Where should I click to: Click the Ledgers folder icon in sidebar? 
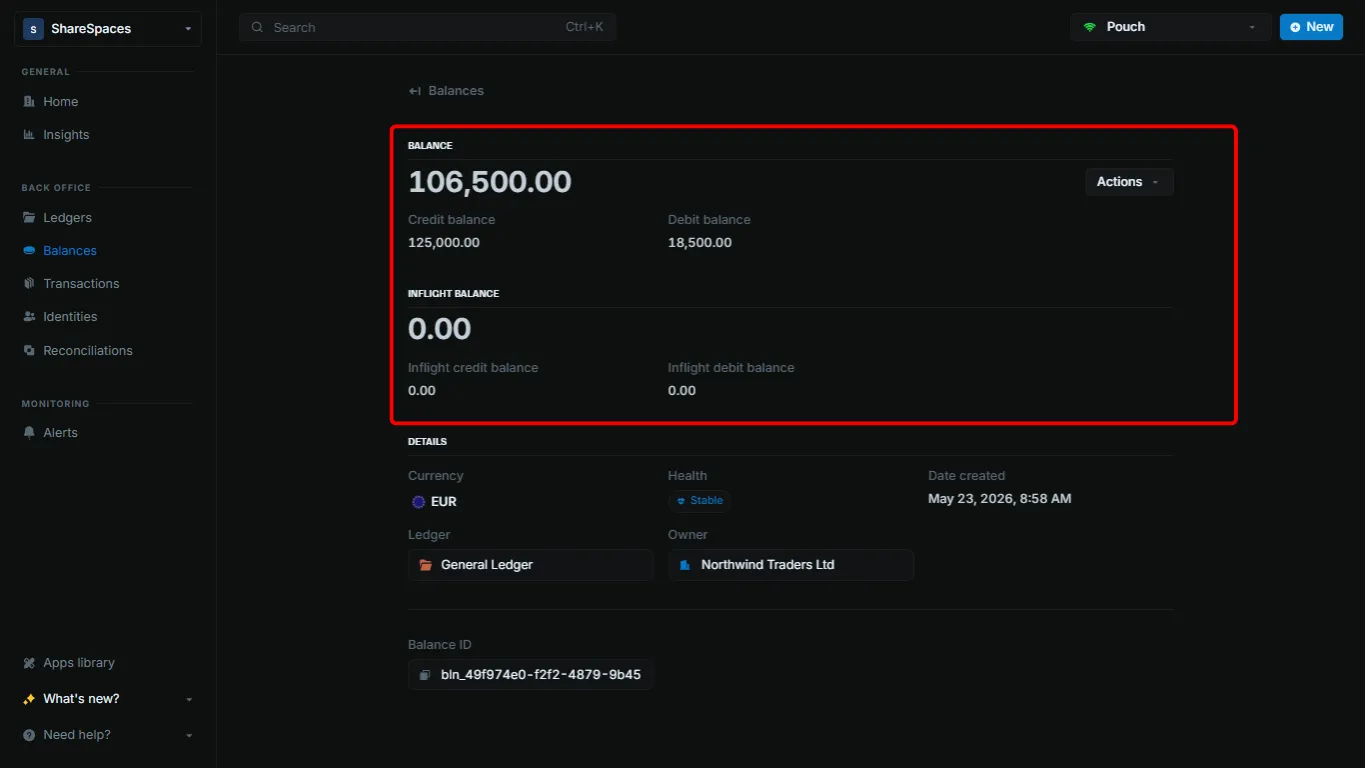click(x=29, y=218)
